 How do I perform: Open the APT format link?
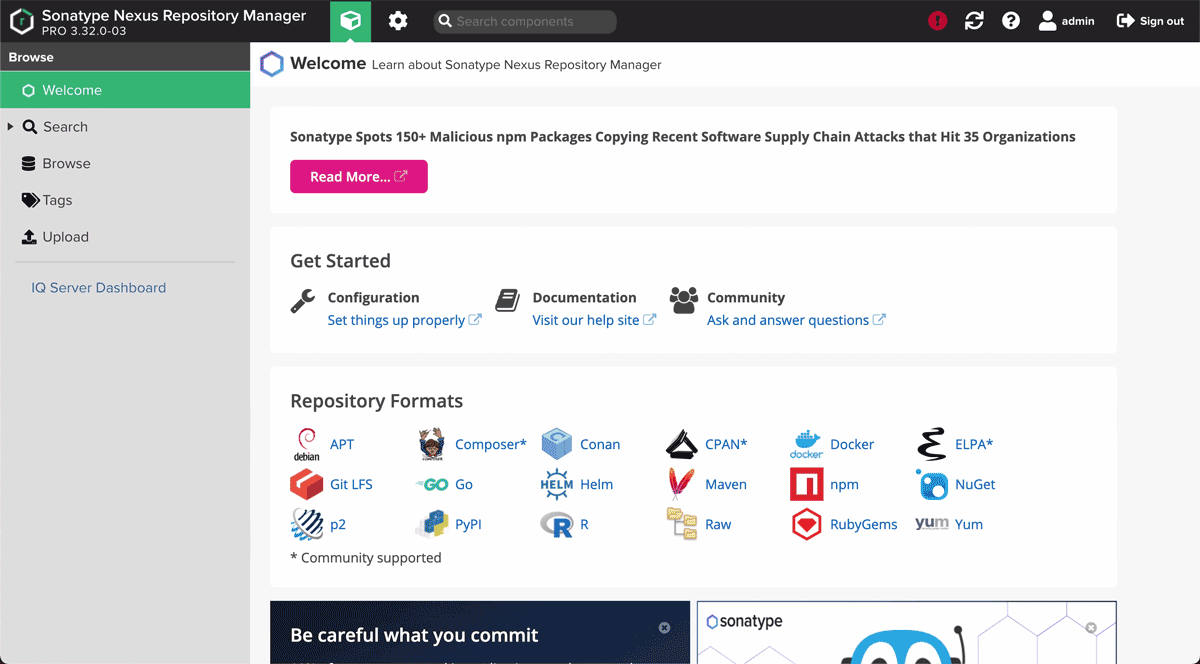click(342, 444)
